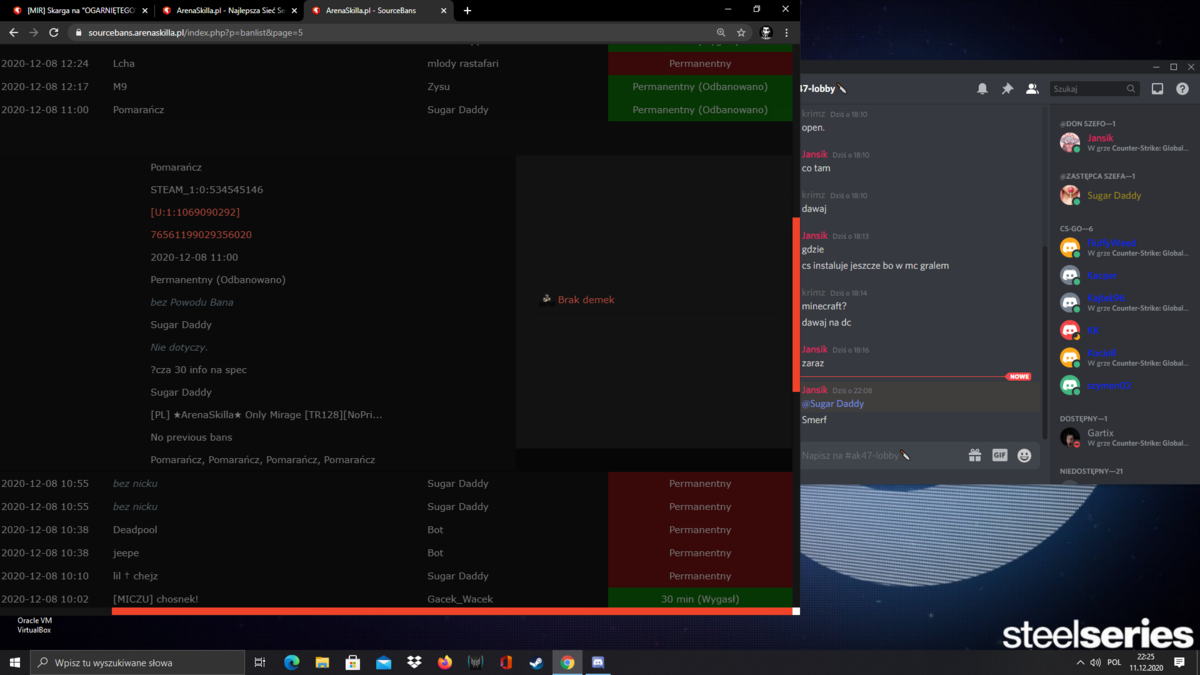This screenshot has height=675, width=1200.
Task: Open Discord help icon
Action: tap(1182, 89)
